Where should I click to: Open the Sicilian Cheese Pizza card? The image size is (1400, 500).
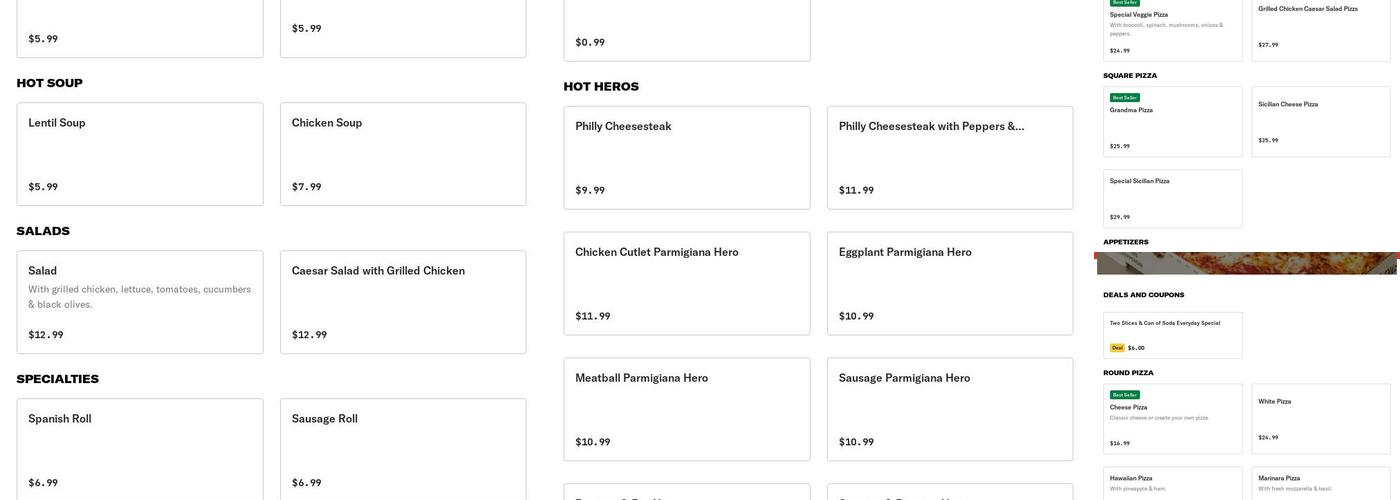(1321, 122)
